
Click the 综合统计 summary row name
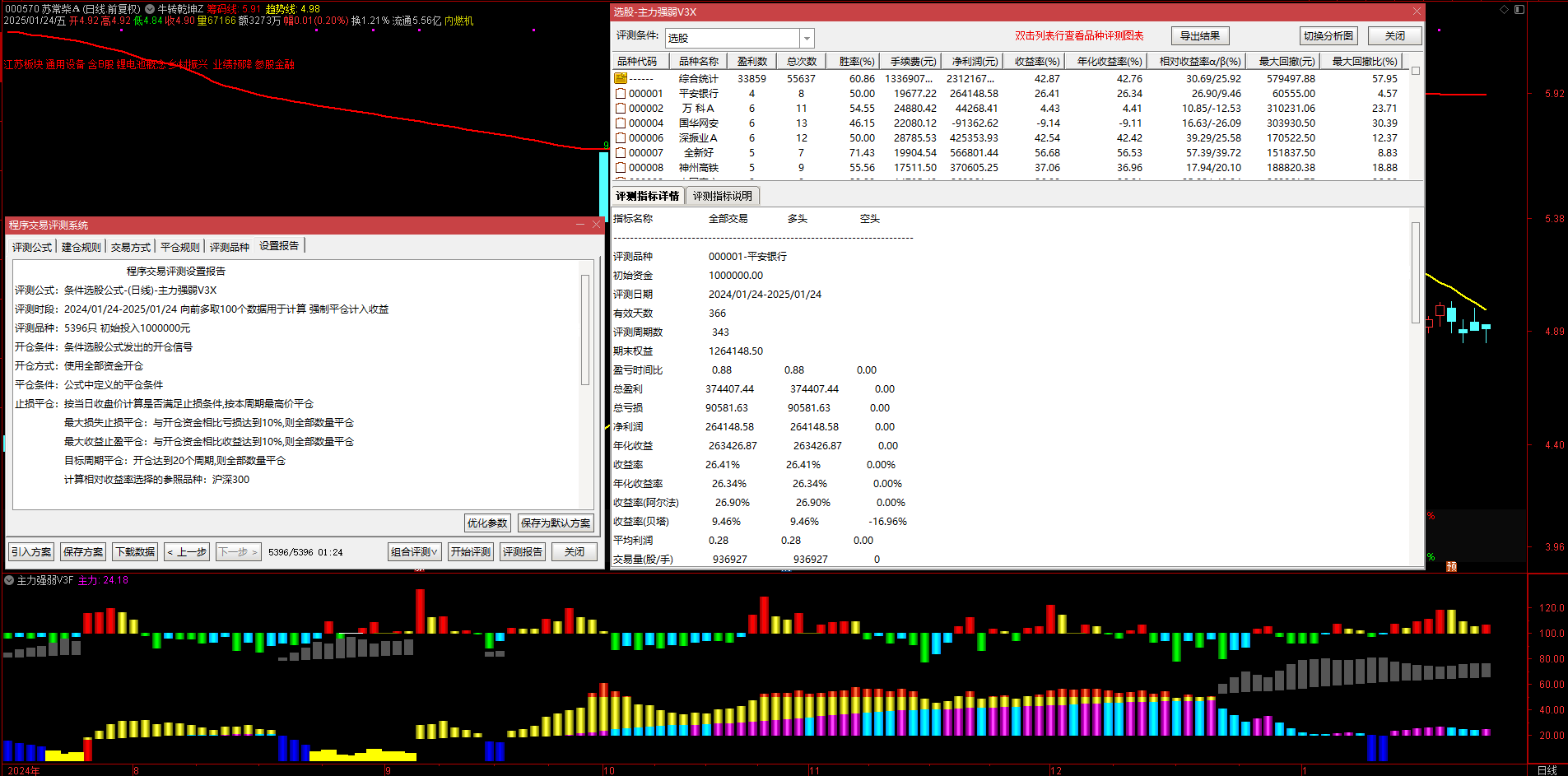click(x=698, y=78)
